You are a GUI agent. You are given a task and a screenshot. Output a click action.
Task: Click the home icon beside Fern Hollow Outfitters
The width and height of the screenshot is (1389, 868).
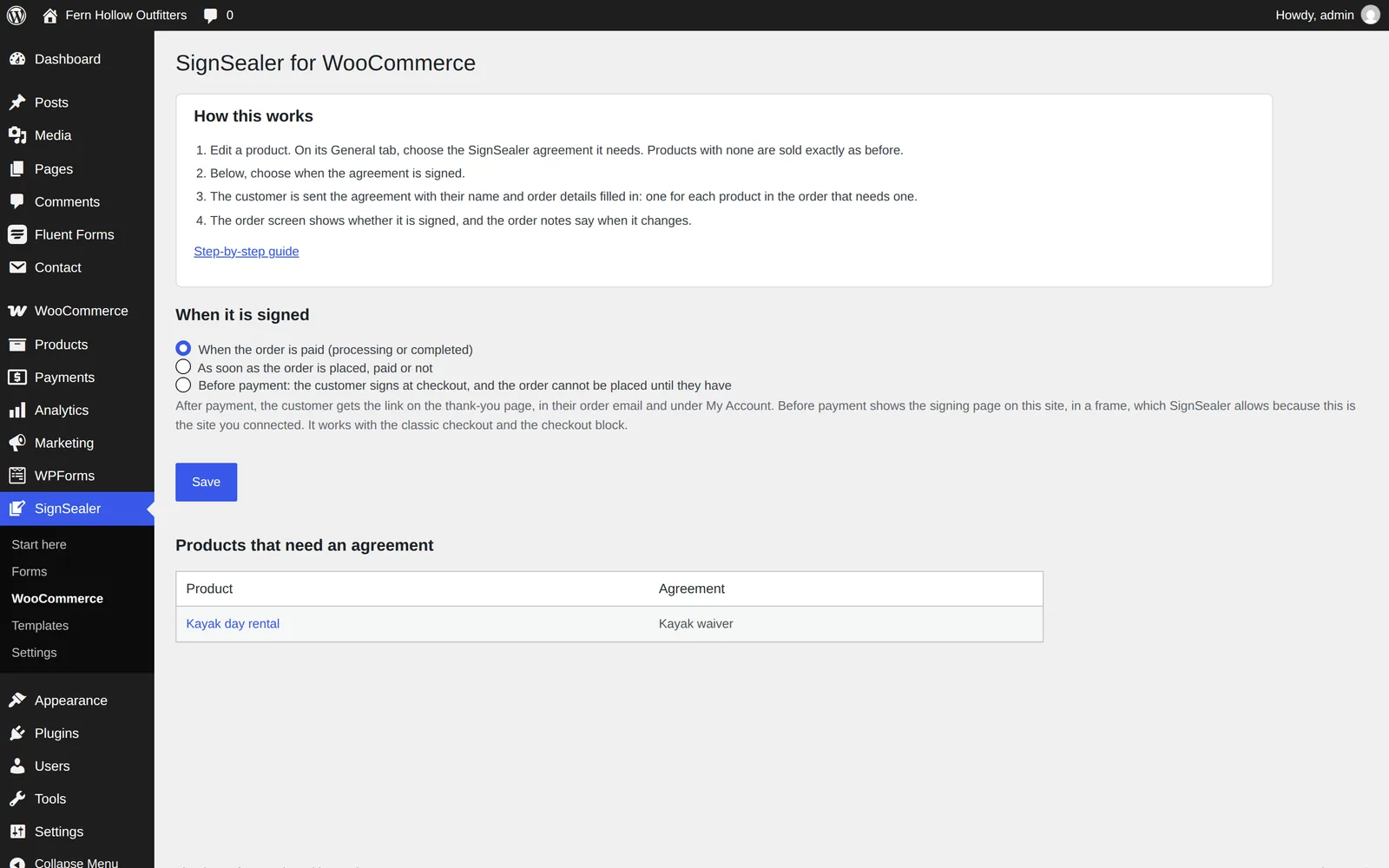point(49,15)
